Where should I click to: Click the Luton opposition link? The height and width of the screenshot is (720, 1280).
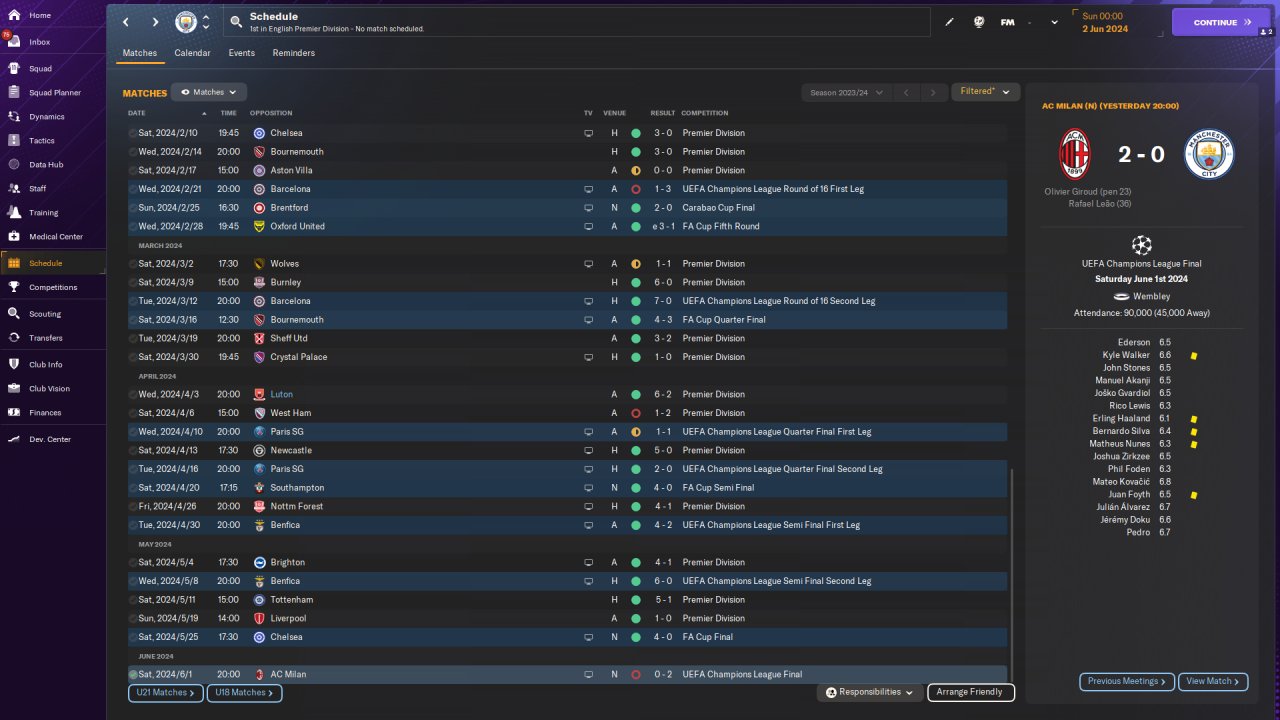282,394
